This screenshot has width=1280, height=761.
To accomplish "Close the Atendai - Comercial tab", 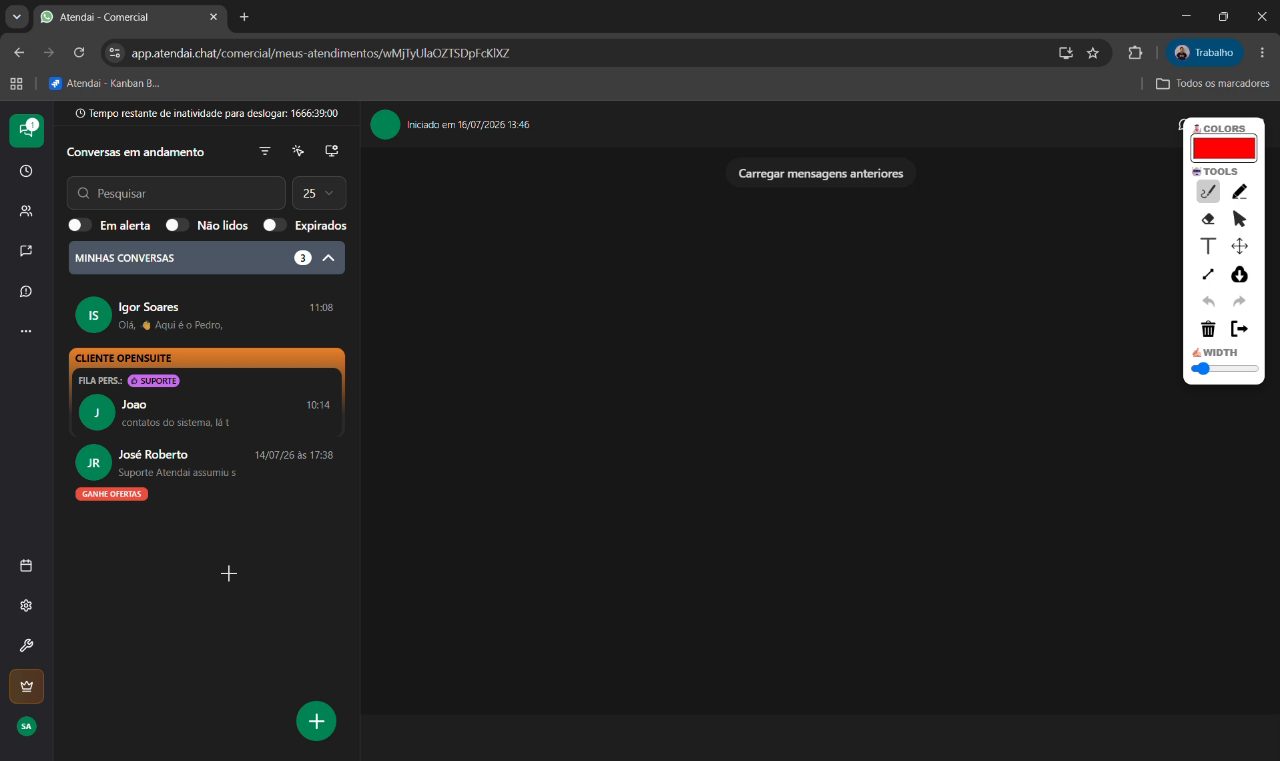I will pyautogui.click(x=214, y=17).
